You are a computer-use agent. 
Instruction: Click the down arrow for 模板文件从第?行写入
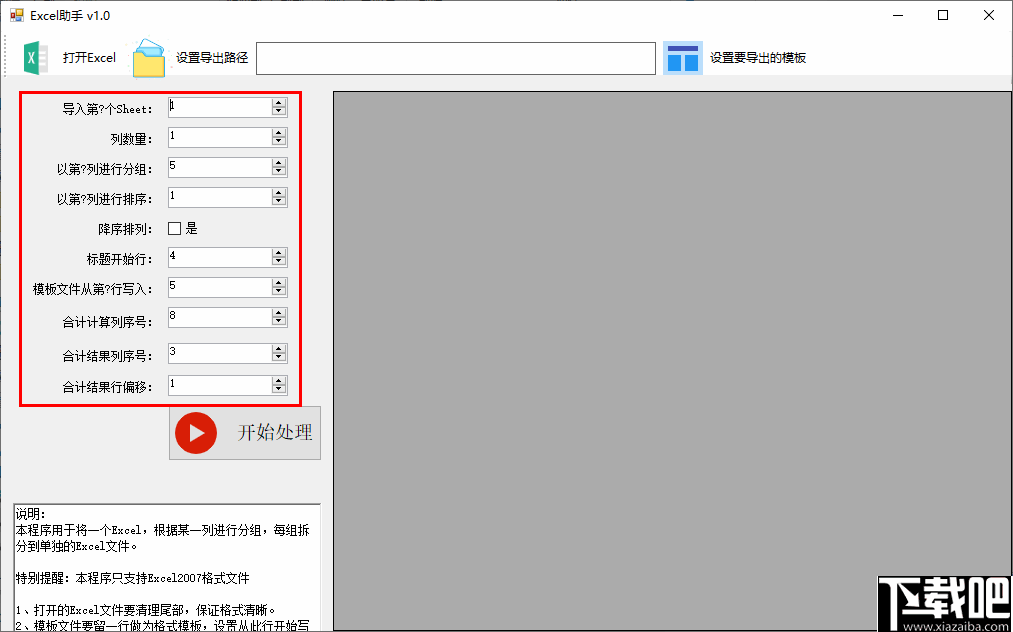(278, 291)
